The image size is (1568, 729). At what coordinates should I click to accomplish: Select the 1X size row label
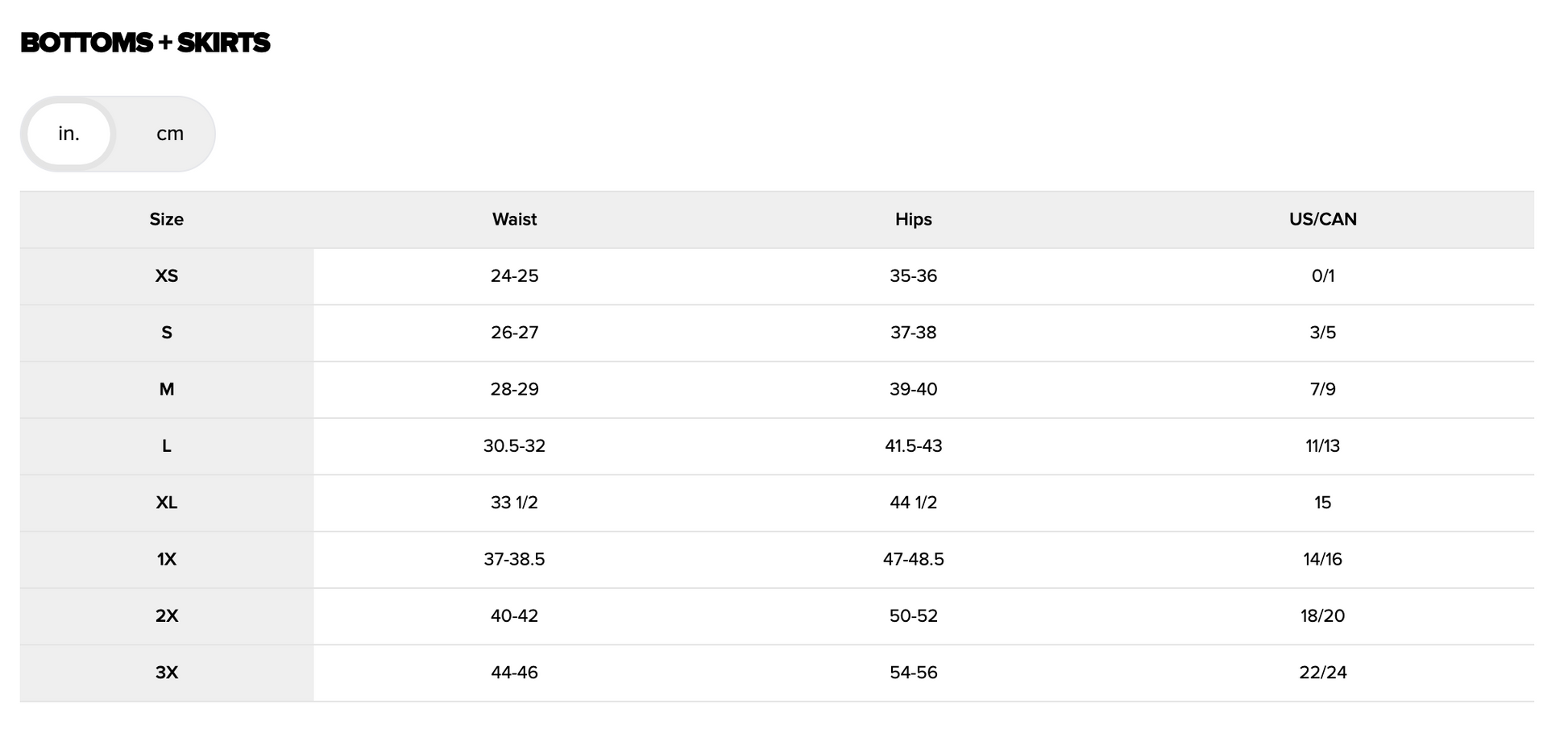[166, 560]
